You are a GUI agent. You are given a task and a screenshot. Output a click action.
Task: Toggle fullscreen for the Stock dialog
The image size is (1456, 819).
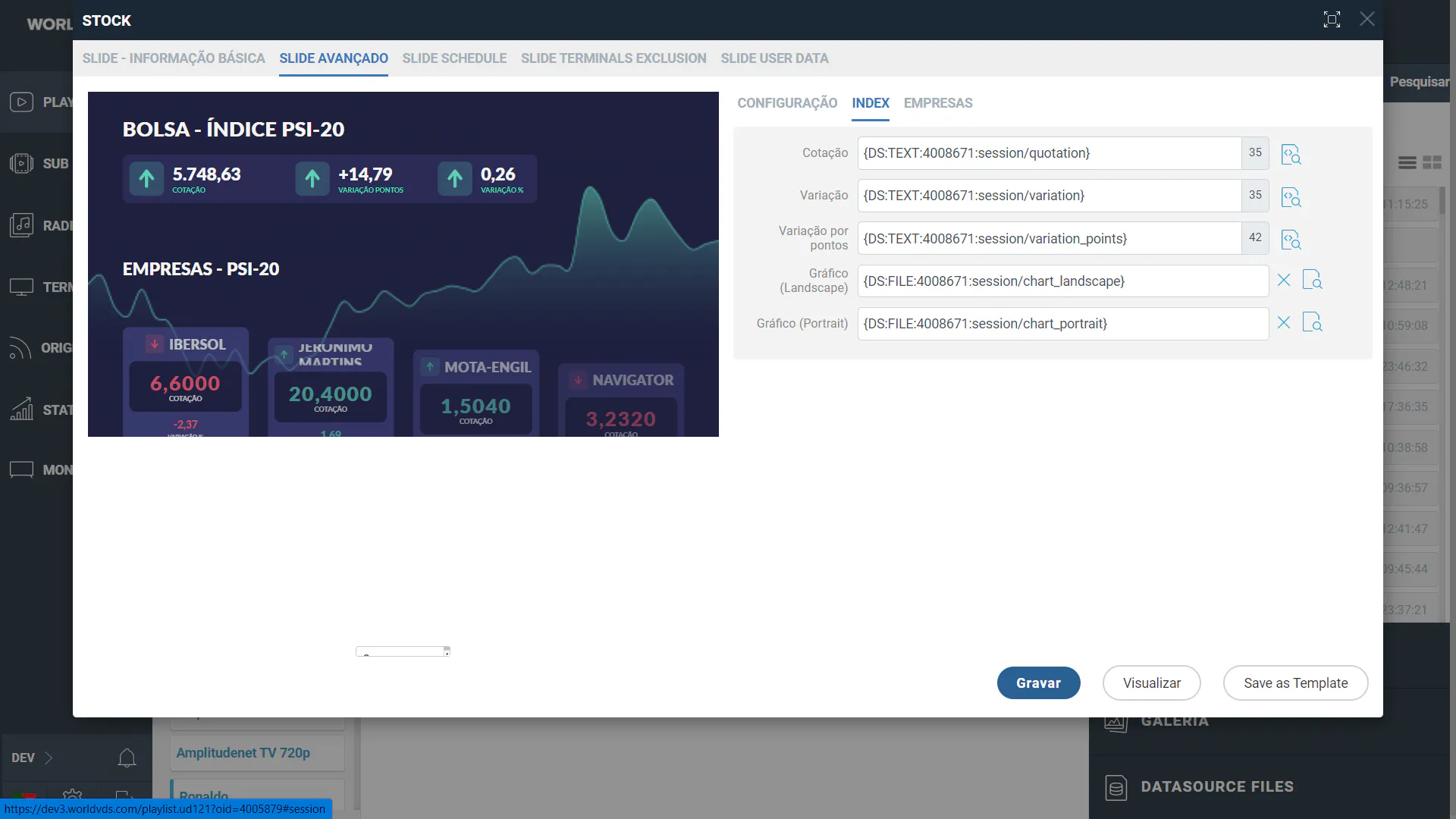click(x=1332, y=20)
